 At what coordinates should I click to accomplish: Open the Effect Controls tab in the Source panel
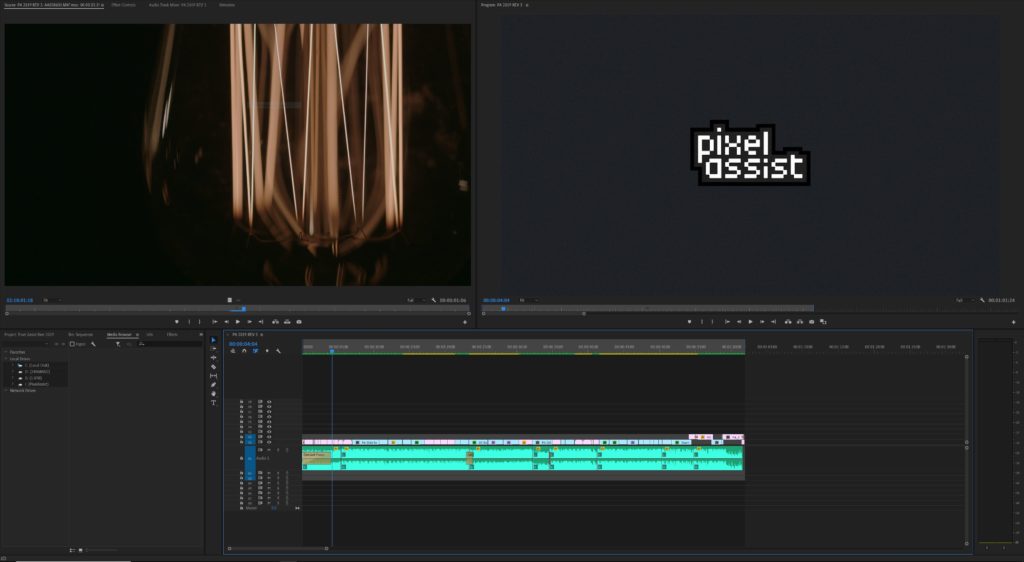(123, 5)
